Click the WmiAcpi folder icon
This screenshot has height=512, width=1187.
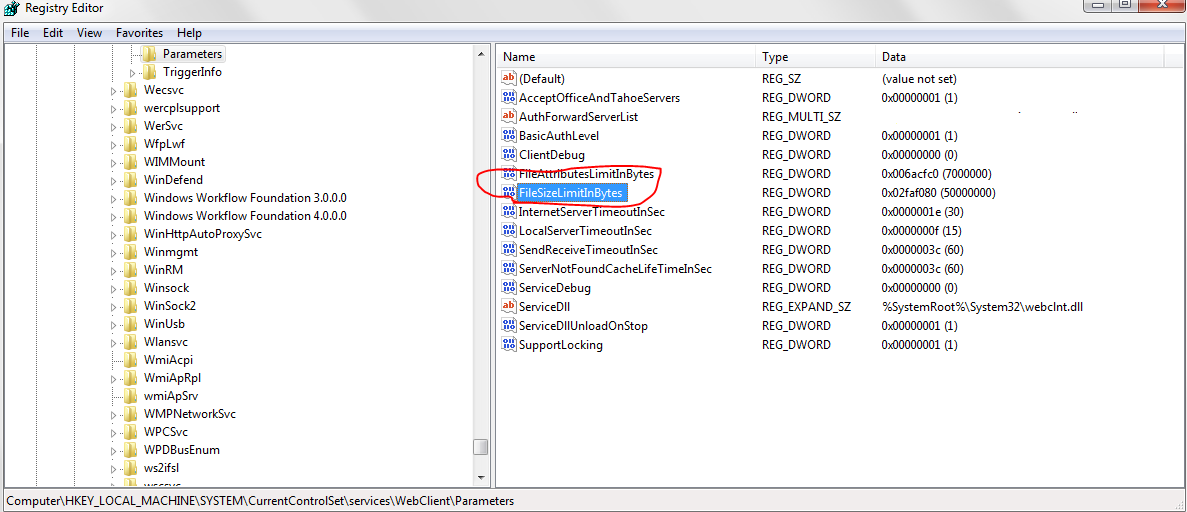tap(130, 360)
